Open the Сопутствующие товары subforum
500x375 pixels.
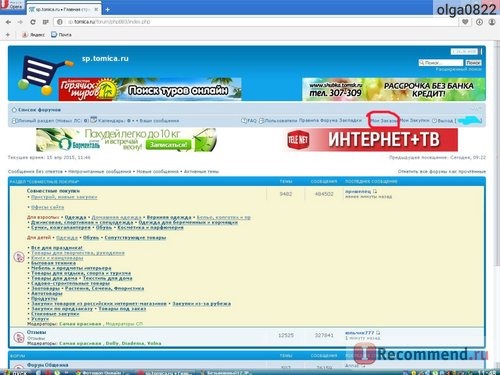click(135, 238)
